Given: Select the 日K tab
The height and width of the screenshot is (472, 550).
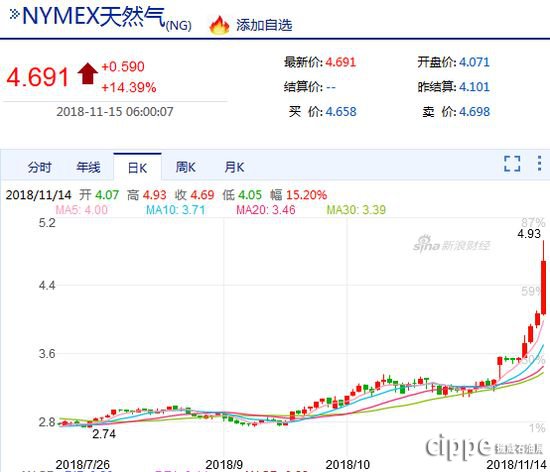Looking at the screenshot, I should pos(137,168).
